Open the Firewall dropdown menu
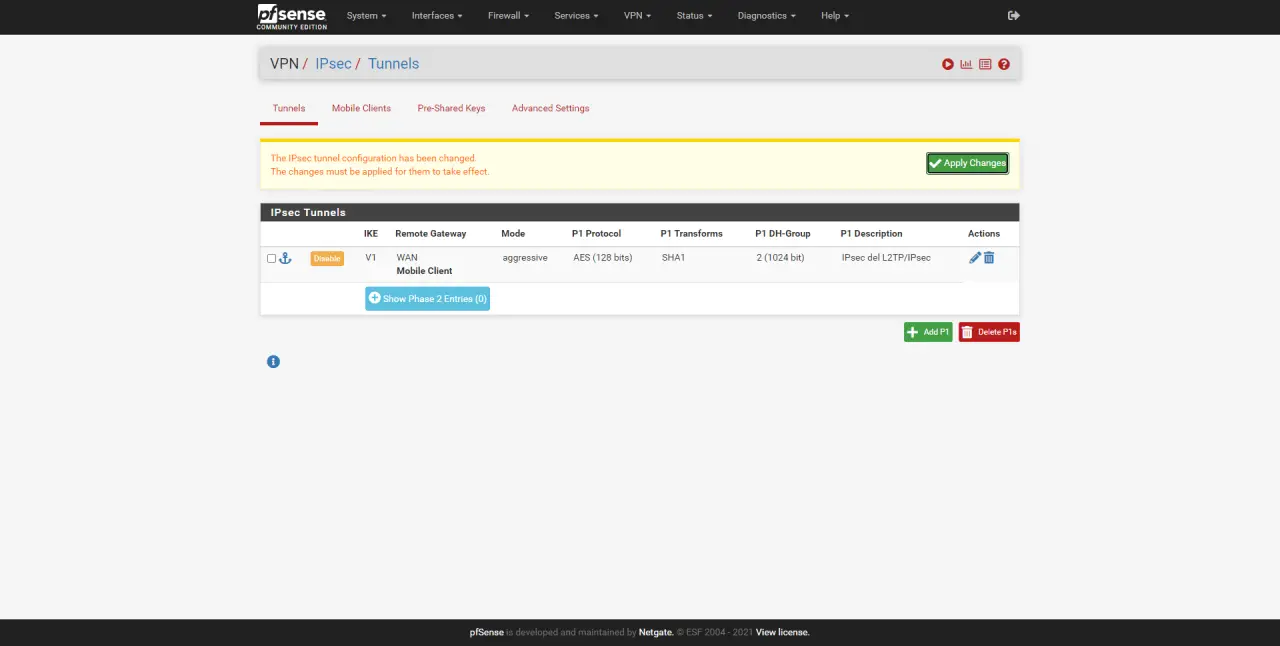This screenshot has width=1280, height=646. tap(508, 16)
